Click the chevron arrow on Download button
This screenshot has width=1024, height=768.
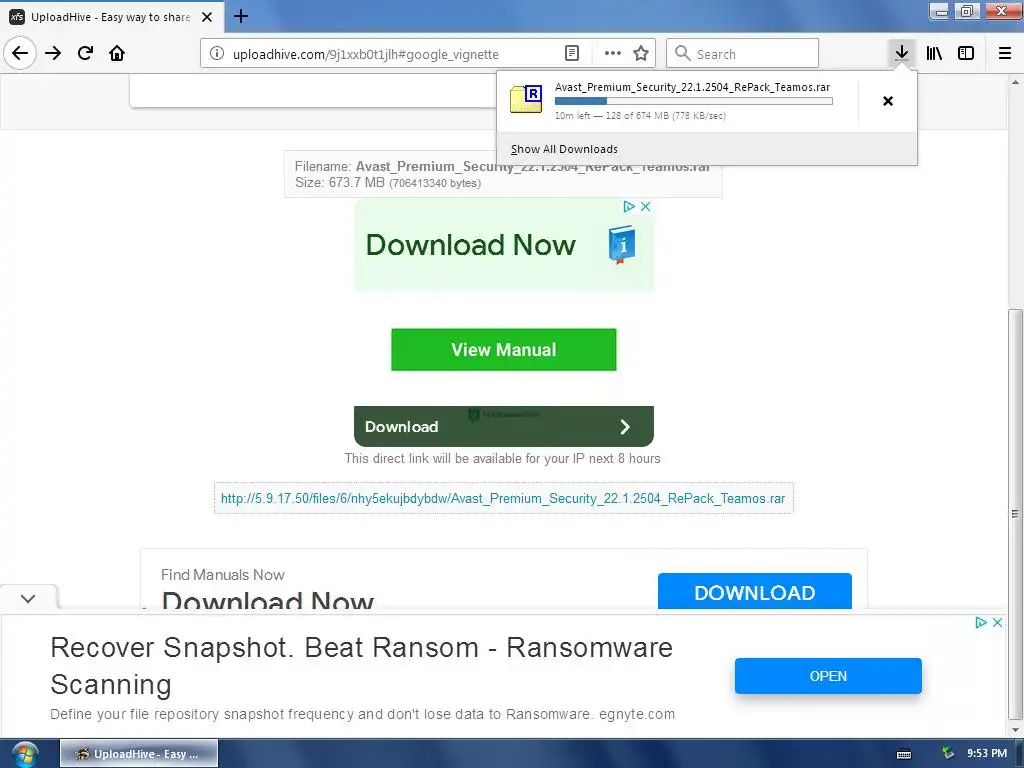[x=625, y=427]
